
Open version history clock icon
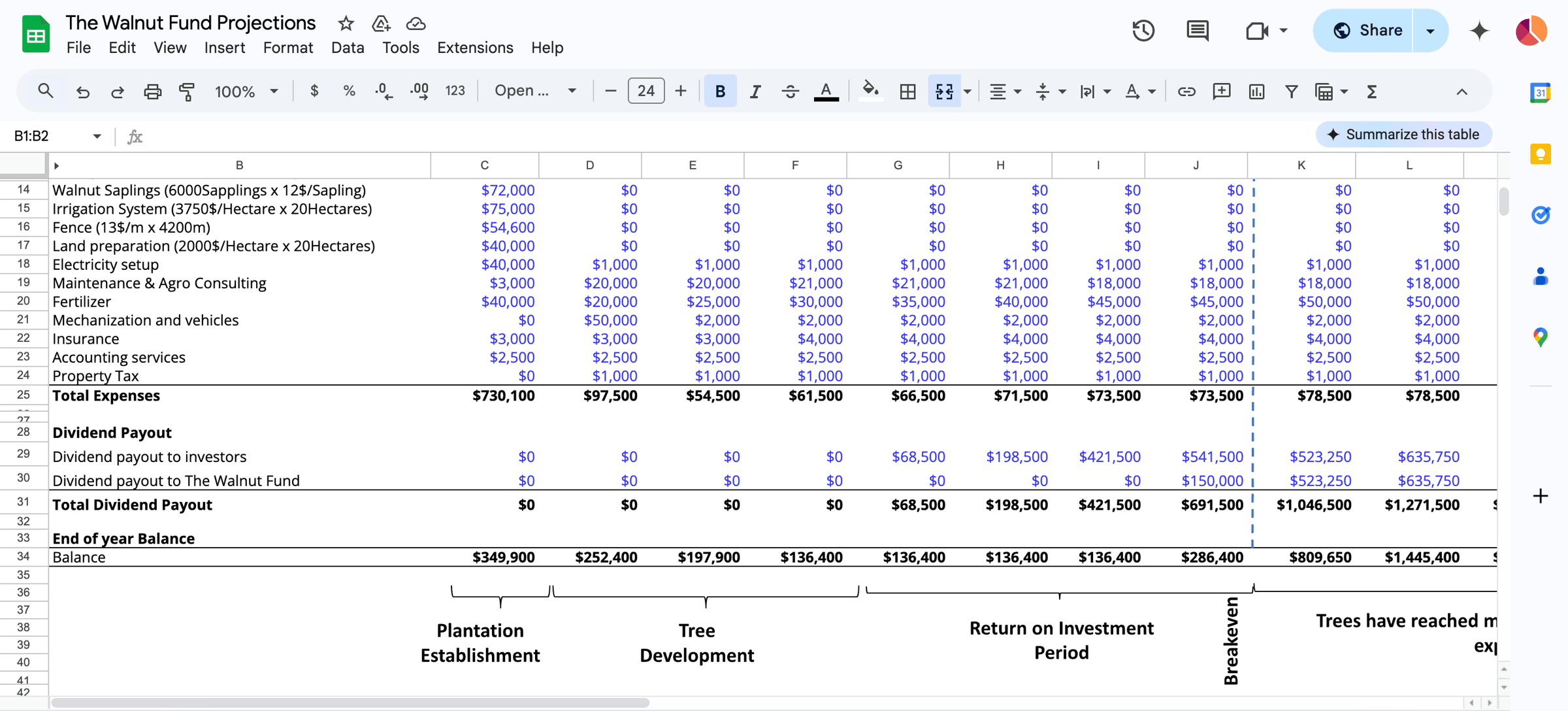pos(1143,30)
